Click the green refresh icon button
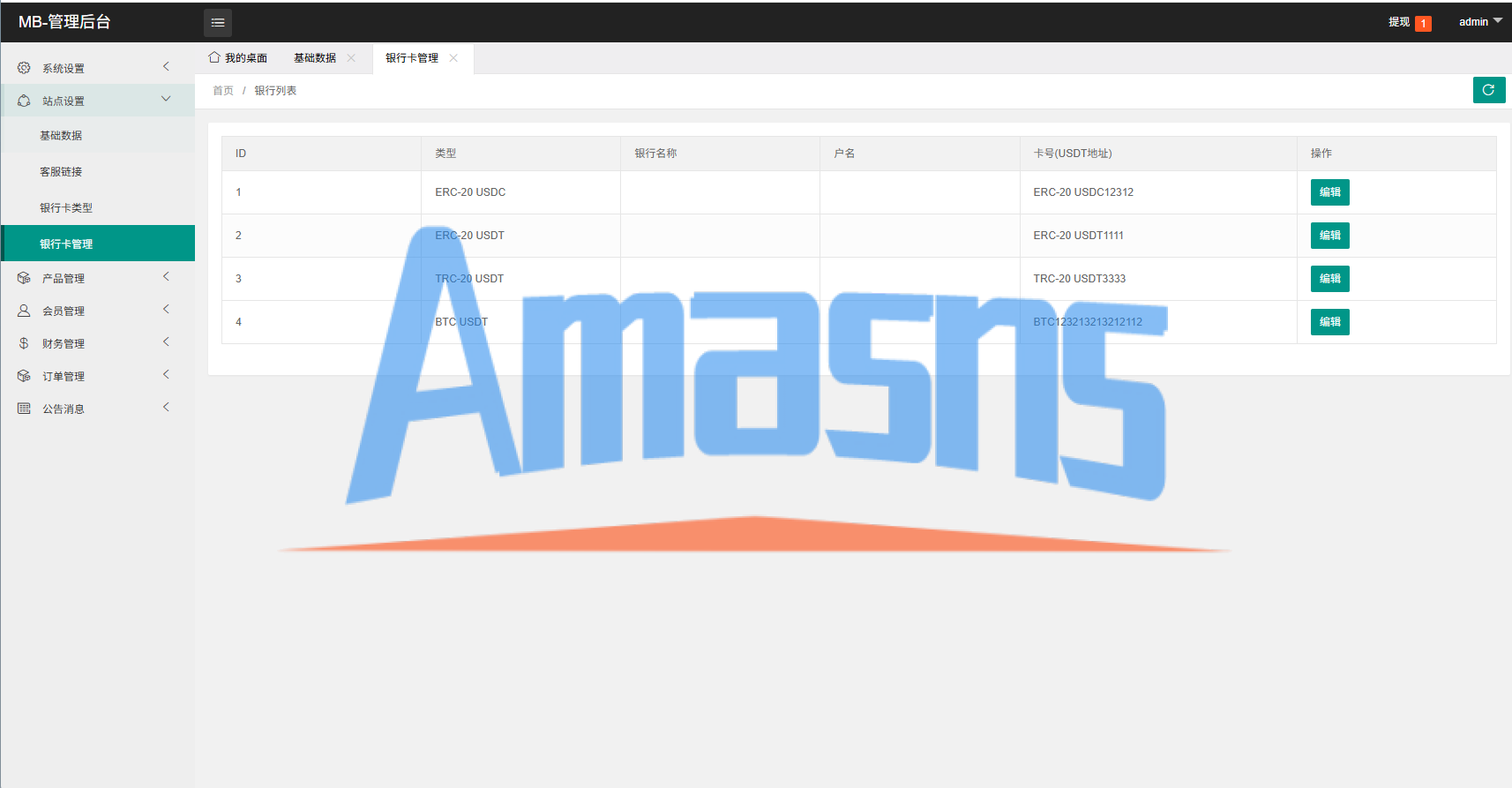1512x788 pixels. click(x=1489, y=90)
